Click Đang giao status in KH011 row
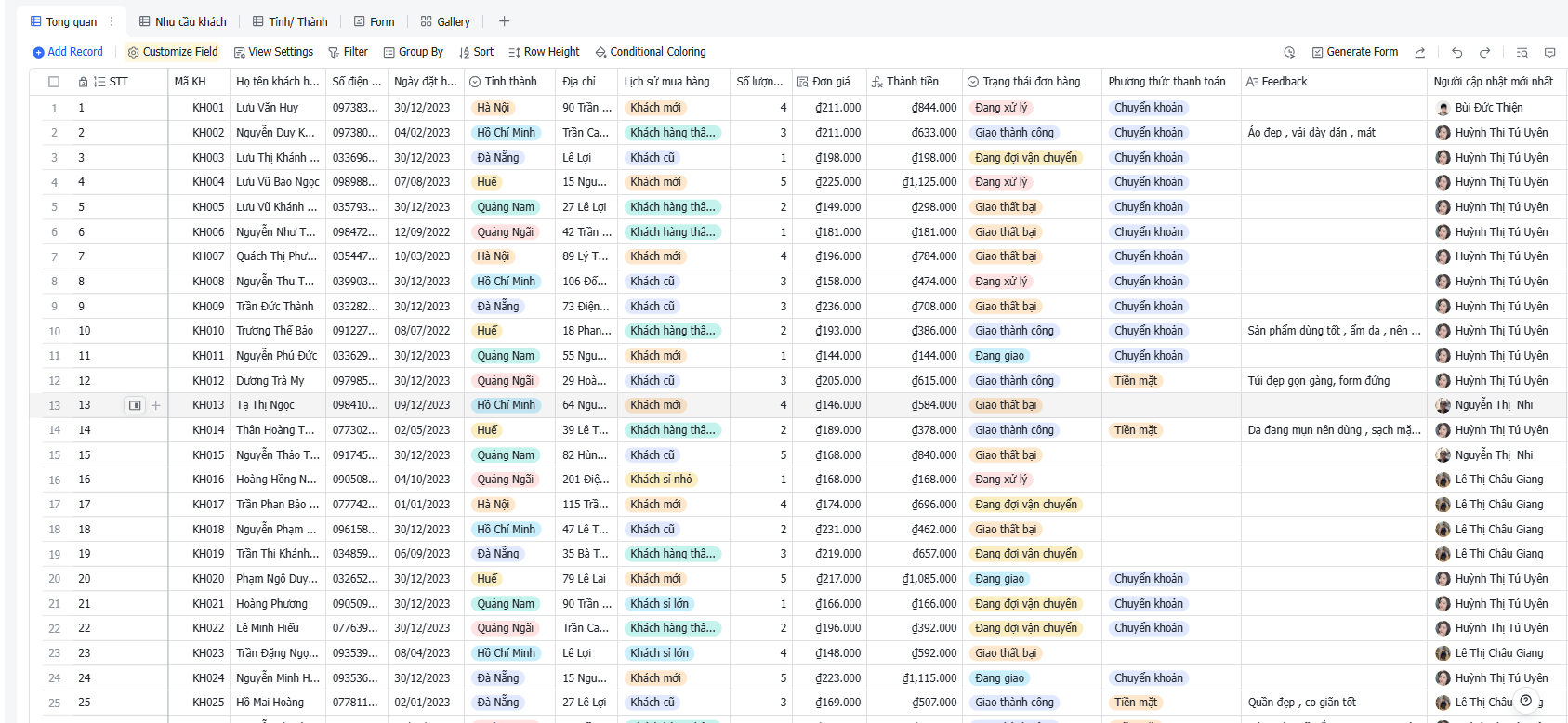This screenshot has height=723, width=1568. click(x=1000, y=356)
